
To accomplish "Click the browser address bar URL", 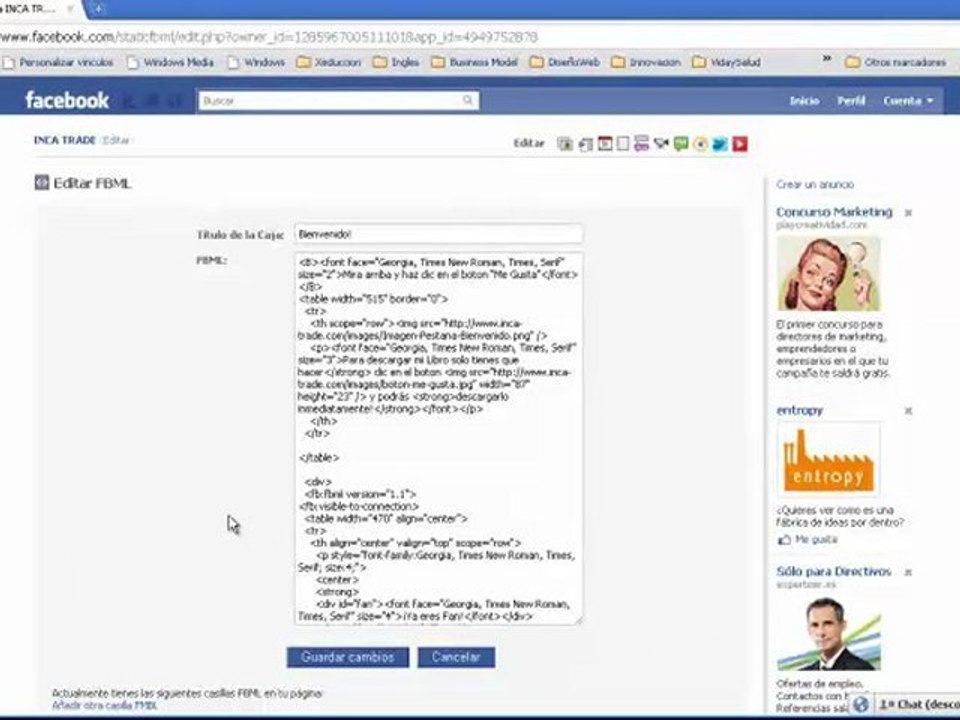I will 269,37.
